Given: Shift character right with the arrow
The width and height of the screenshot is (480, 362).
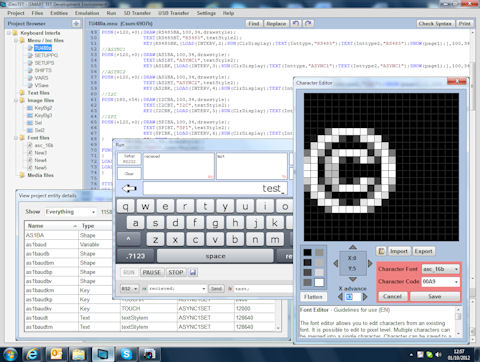Looking at the screenshot, I should tap(370, 263).
